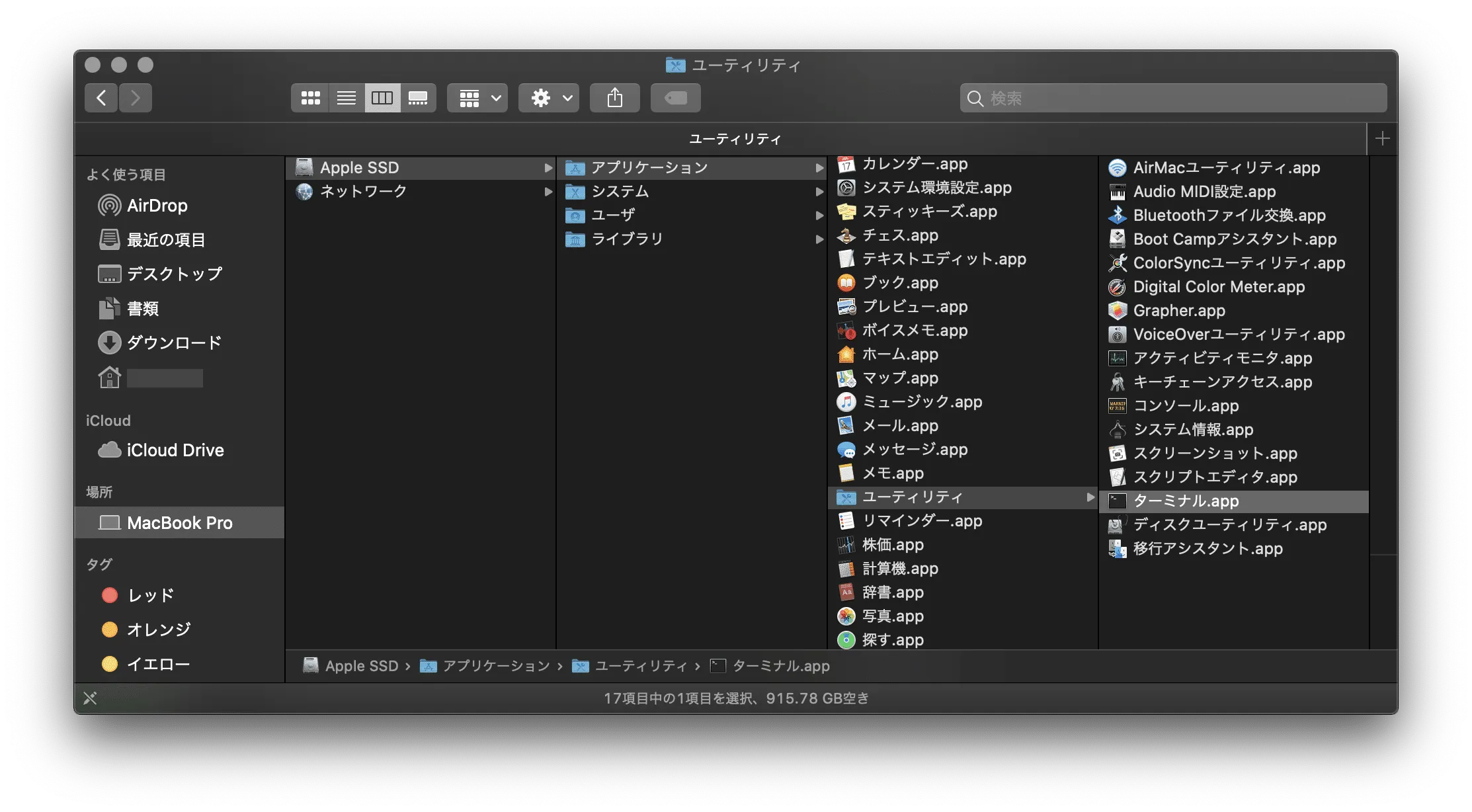Select Grapher.app icon
This screenshot has width=1472, height=812.
(x=1118, y=311)
